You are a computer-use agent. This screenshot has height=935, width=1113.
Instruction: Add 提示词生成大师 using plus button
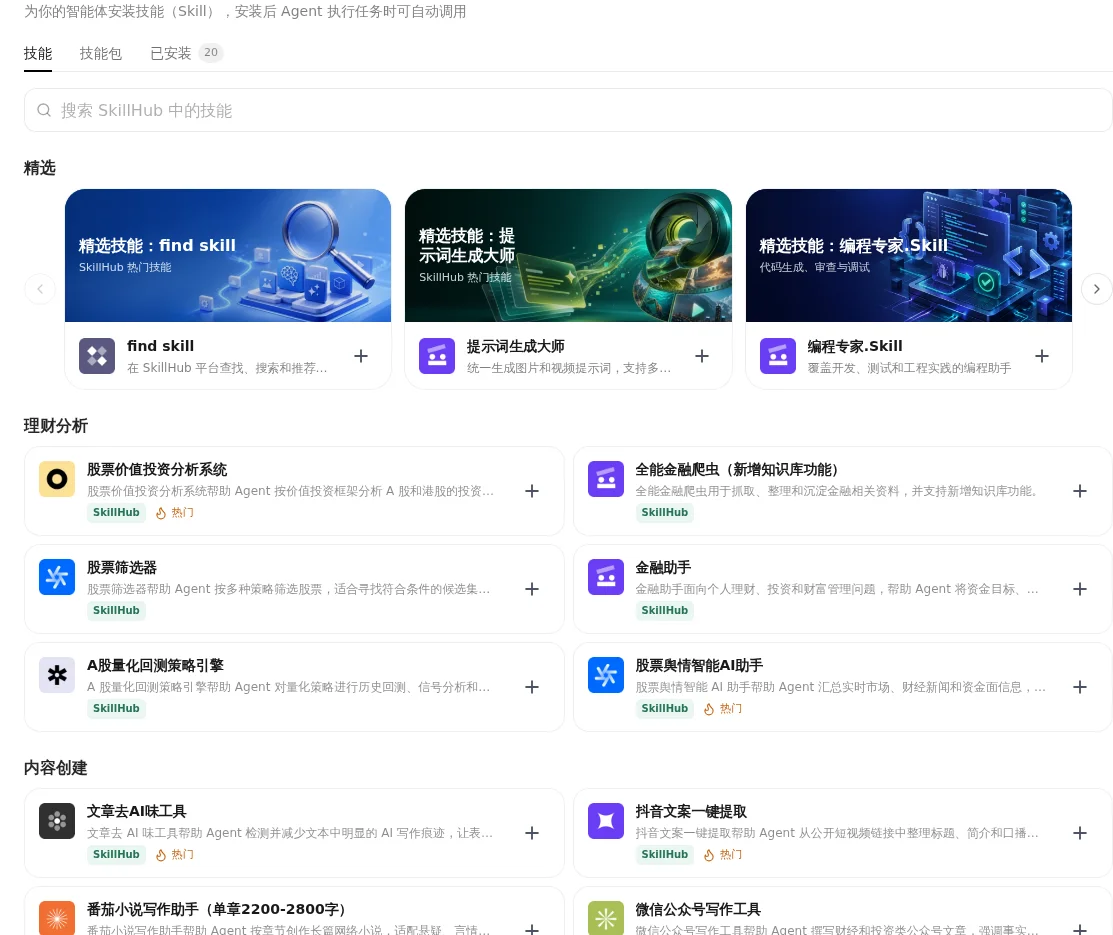point(702,356)
